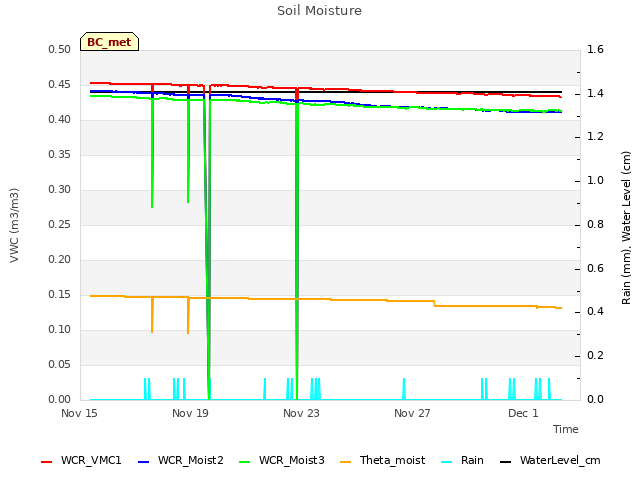Toggle the WCR_Moist3 legend entry
The height and width of the screenshot is (480, 640).
[x=282, y=460]
